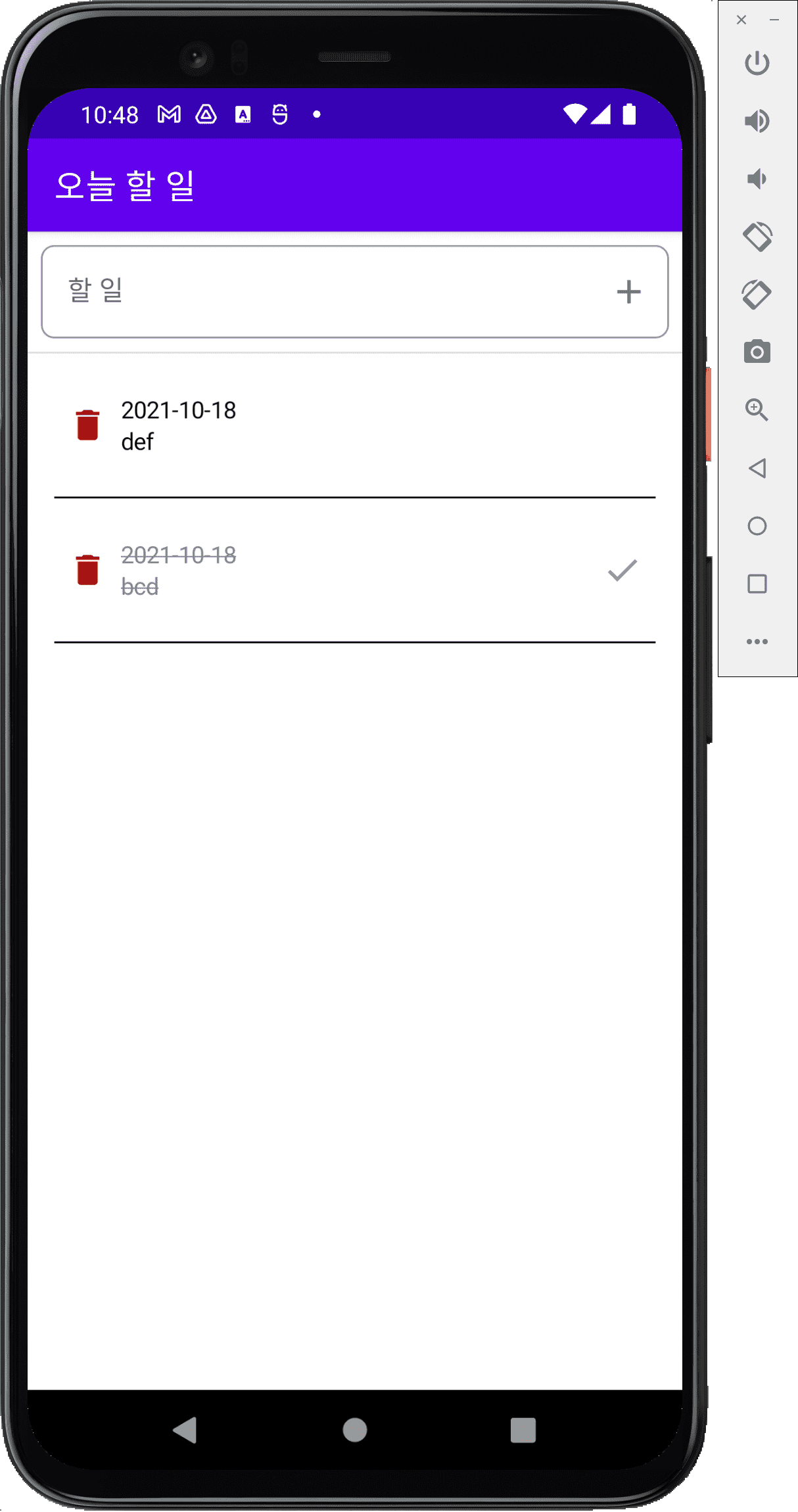Rotate the emulator left
Image resolution: width=798 pixels, height=1512 pixels.
[757, 237]
